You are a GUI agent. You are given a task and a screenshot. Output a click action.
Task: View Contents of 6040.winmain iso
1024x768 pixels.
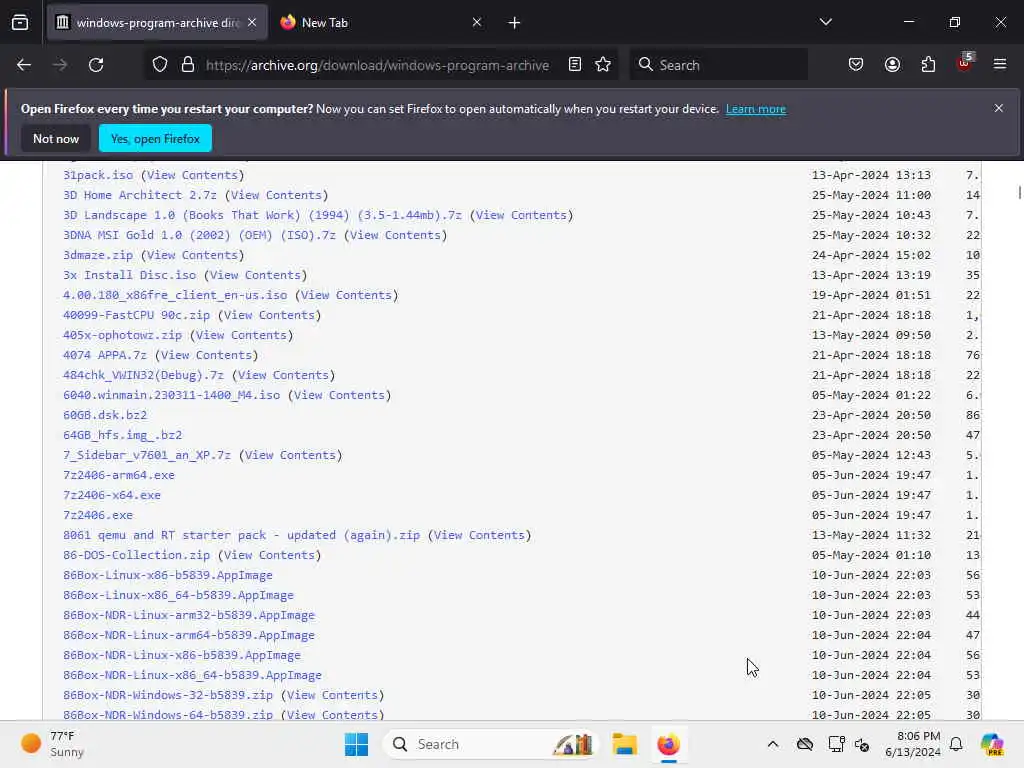pos(339,395)
